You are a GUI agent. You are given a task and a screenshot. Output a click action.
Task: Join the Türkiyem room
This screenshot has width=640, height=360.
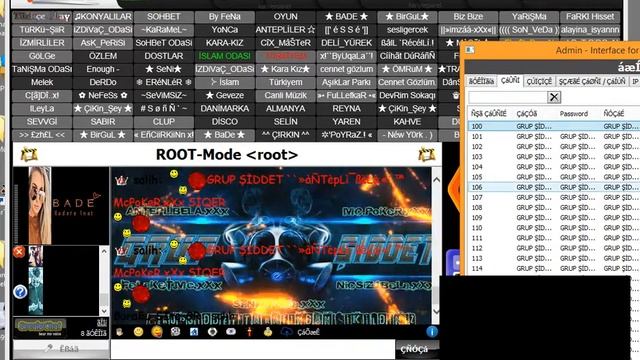tap(286, 82)
